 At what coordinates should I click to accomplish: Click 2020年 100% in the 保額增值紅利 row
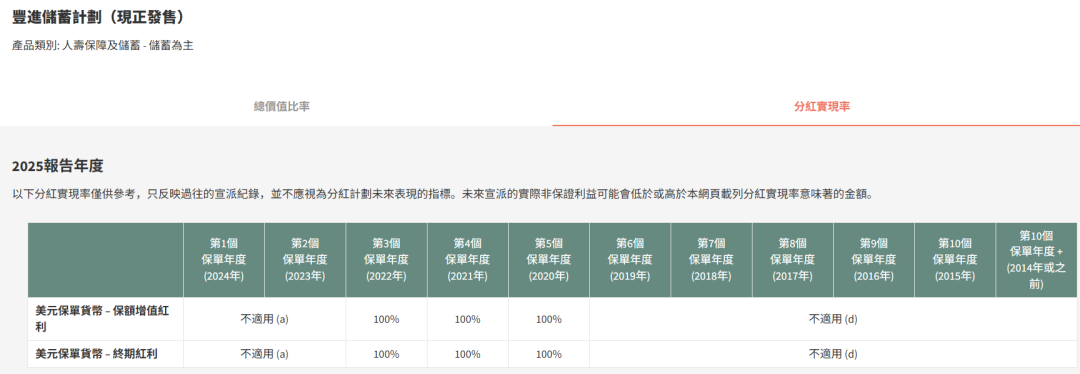pyautogui.click(x=549, y=319)
